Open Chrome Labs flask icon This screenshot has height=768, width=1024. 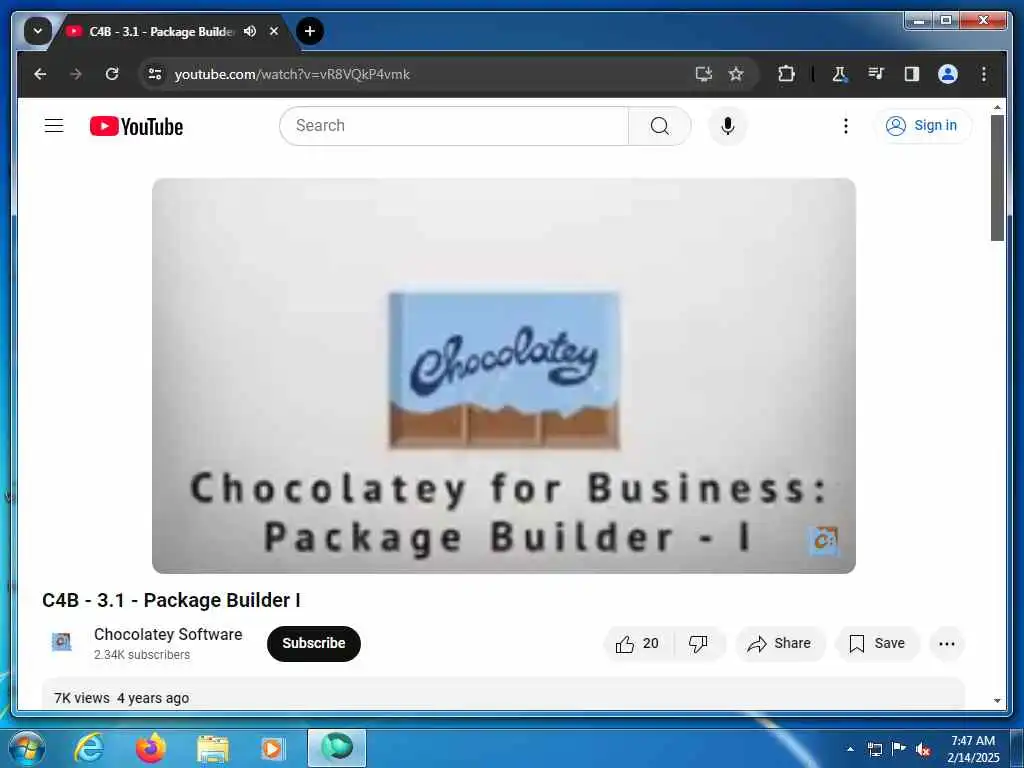click(x=839, y=74)
